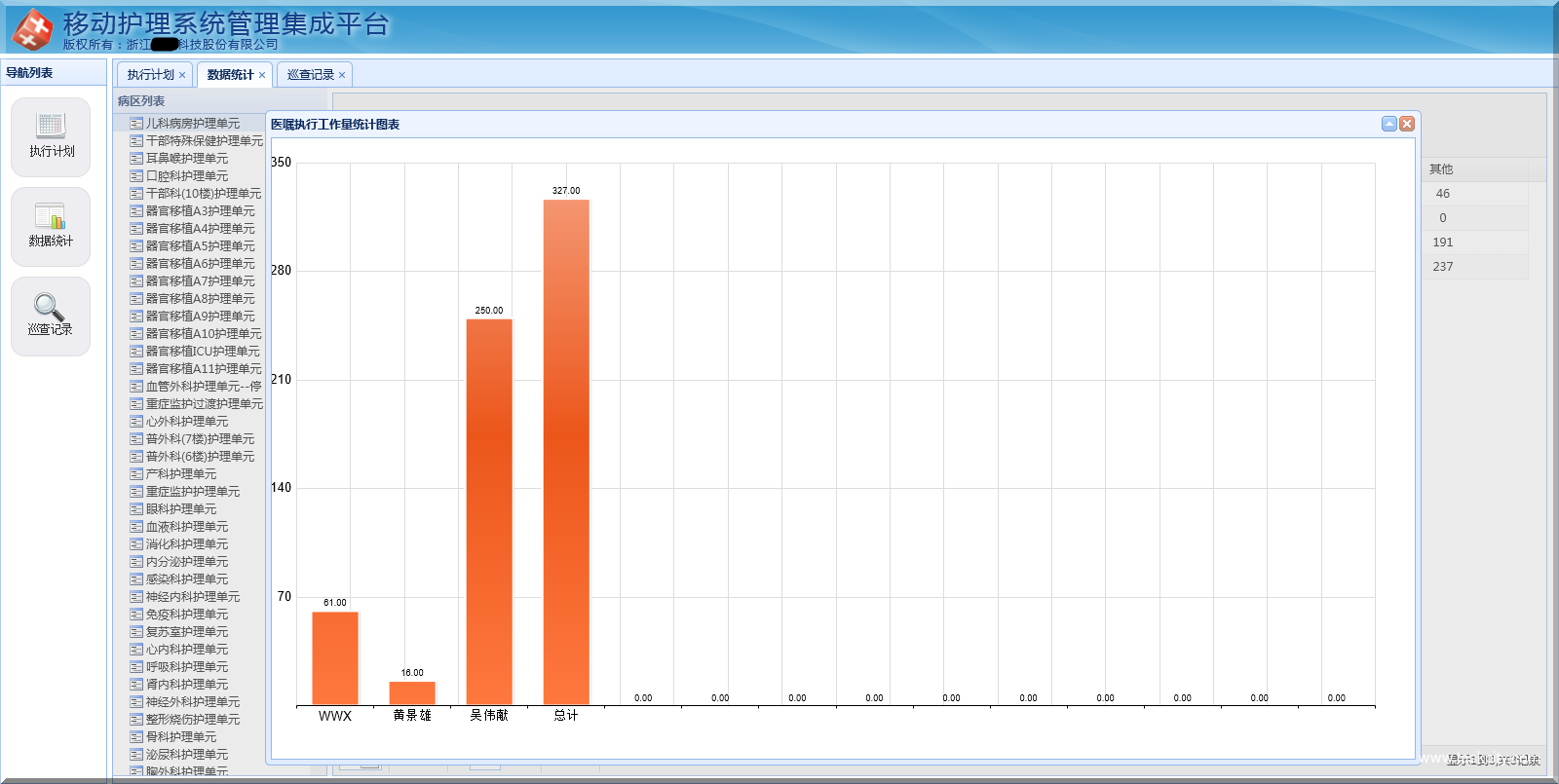This screenshot has width=1559, height=784.
Task: Switch to the 执行计划 tab
Action: (150, 75)
